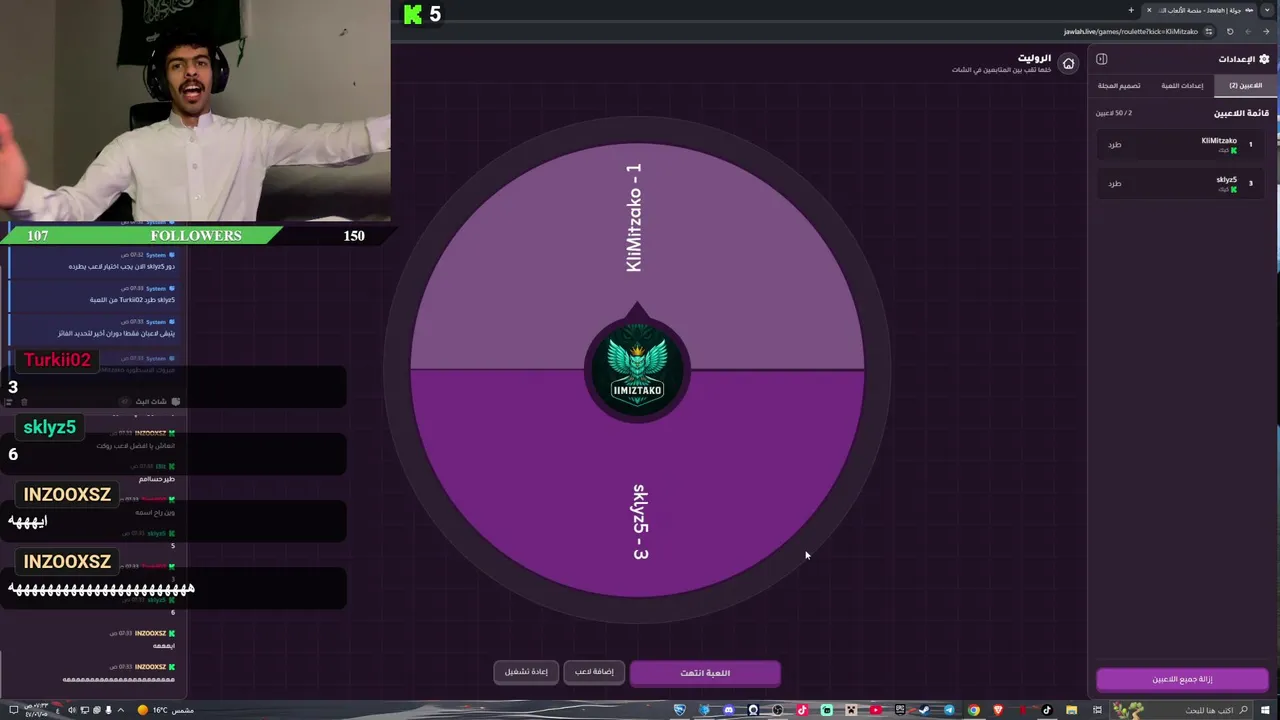Open OBS Studio from the taskbar
This screenshot has height=720, width=1280.
[x=777, y=710]
